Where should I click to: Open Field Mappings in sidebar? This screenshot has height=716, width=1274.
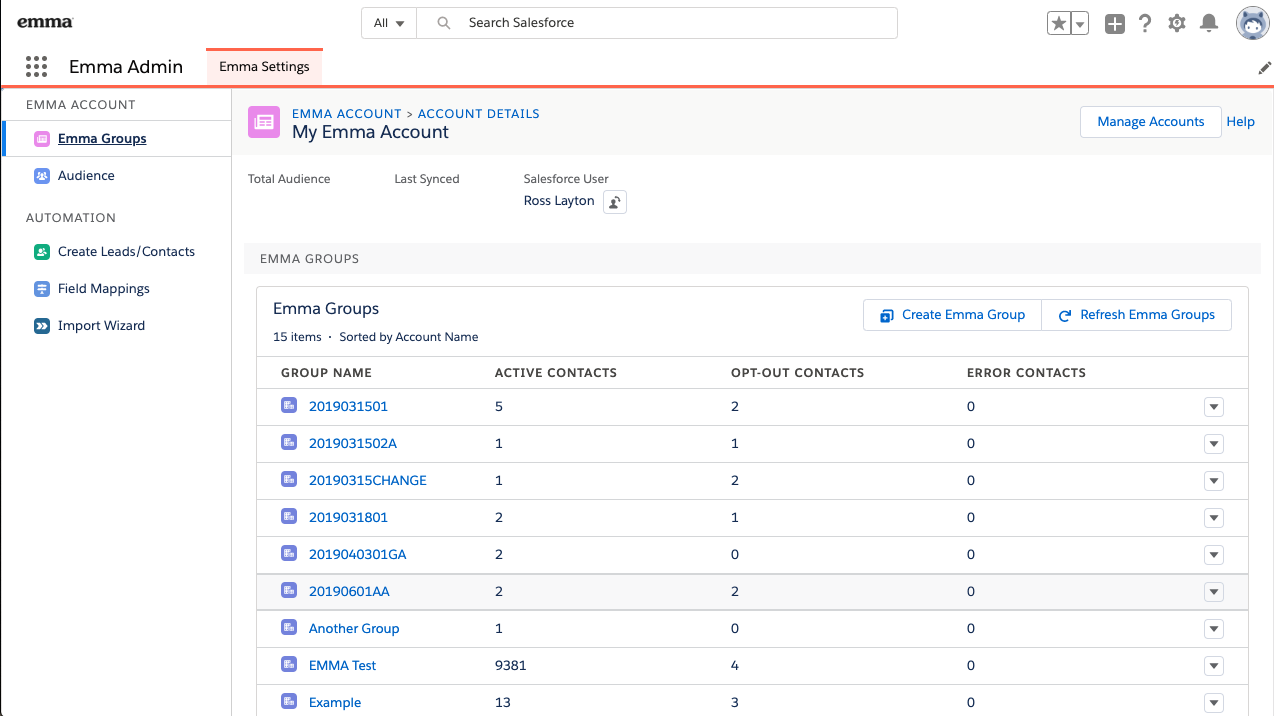(104, 289)
